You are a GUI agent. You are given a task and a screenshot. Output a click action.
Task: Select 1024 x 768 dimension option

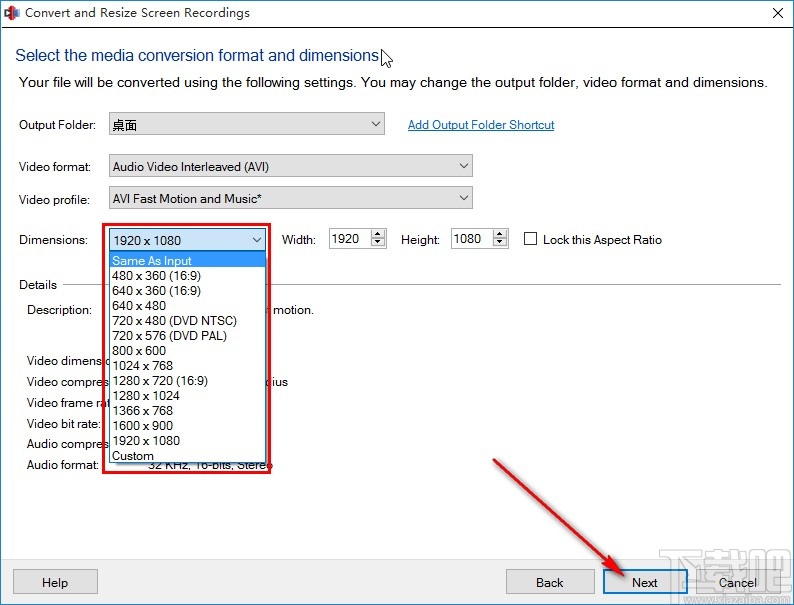pos(187,366)
